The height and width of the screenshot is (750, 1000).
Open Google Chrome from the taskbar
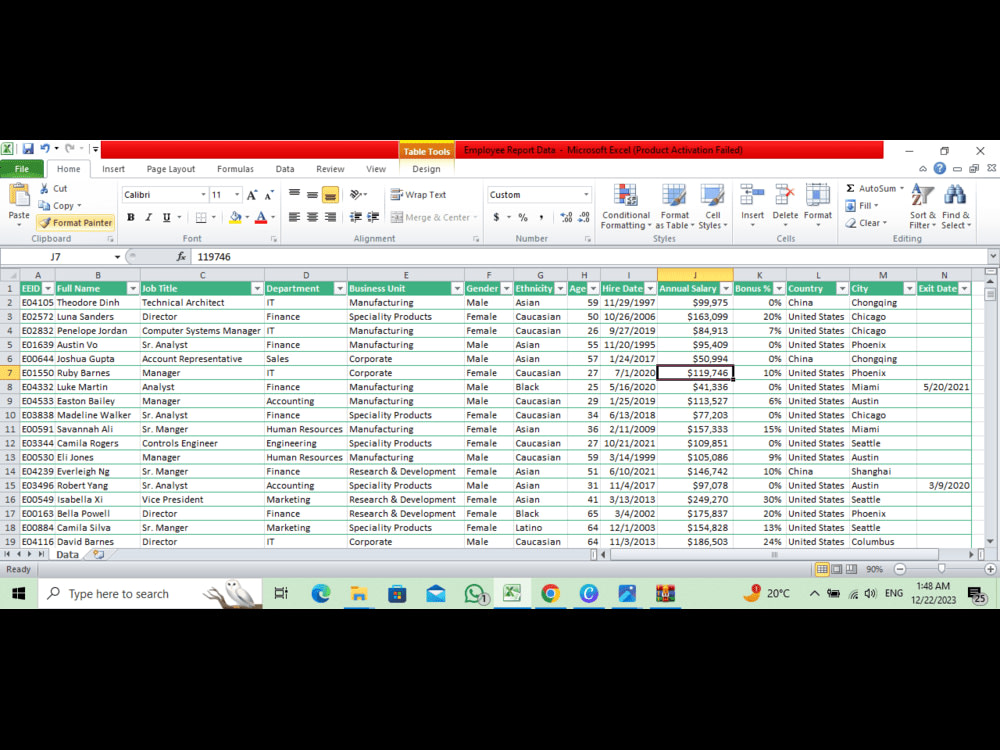pyautogui.click(x=550, y=594)
